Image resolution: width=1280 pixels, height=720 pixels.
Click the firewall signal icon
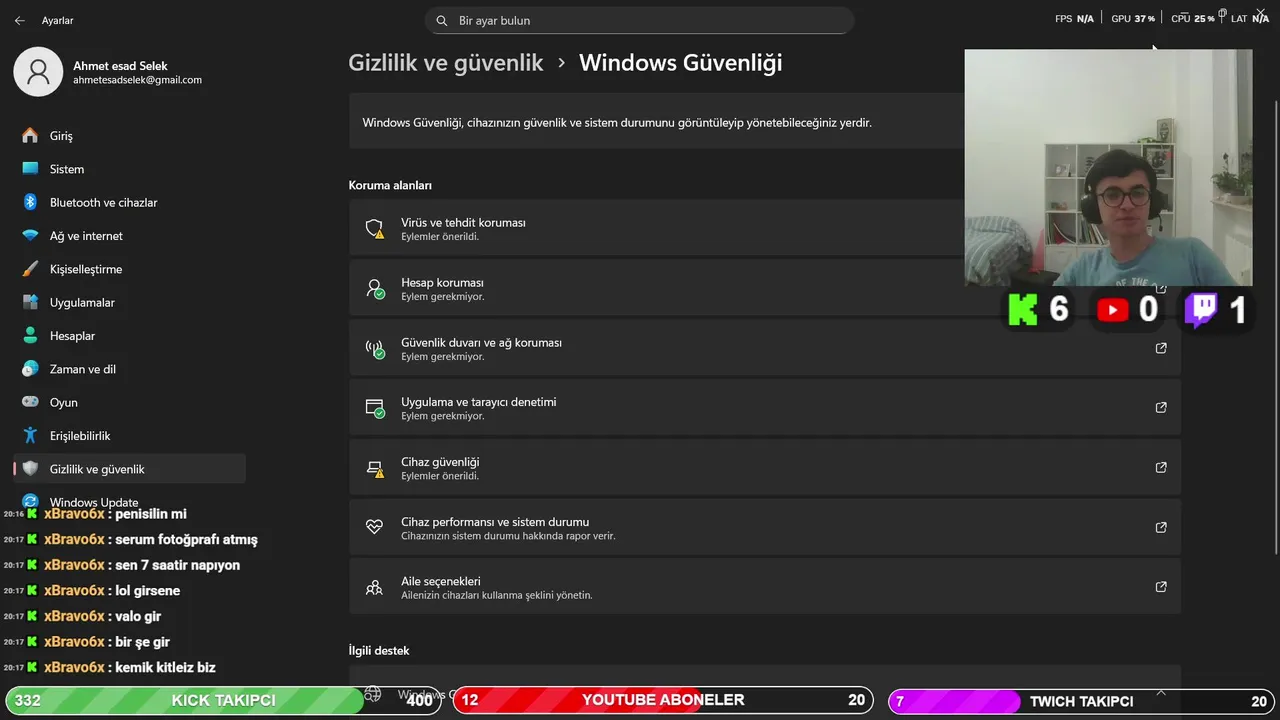[375, 349]
